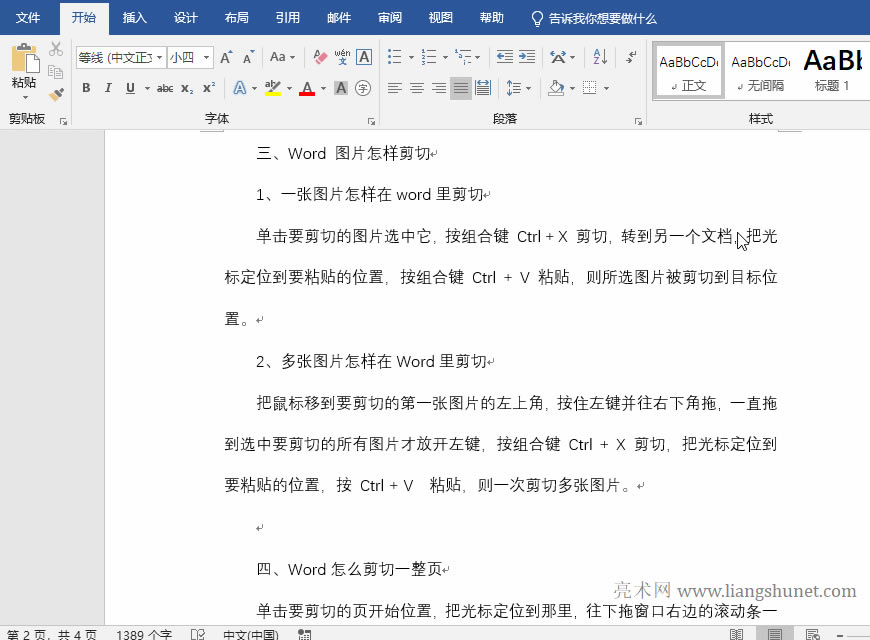Image resolution: width=870 pixels, height=640 pixels.
Task: Click the Strikethrough abc icon
Action: 165,88
